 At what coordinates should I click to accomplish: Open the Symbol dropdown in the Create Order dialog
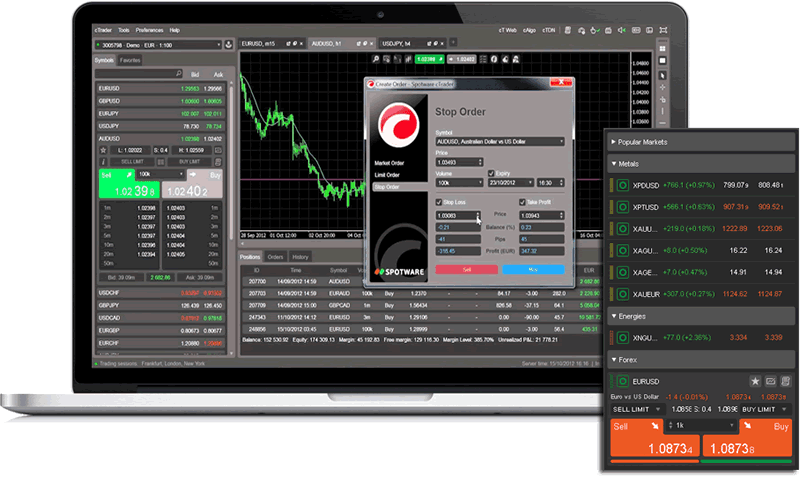[x=500, y=141]
